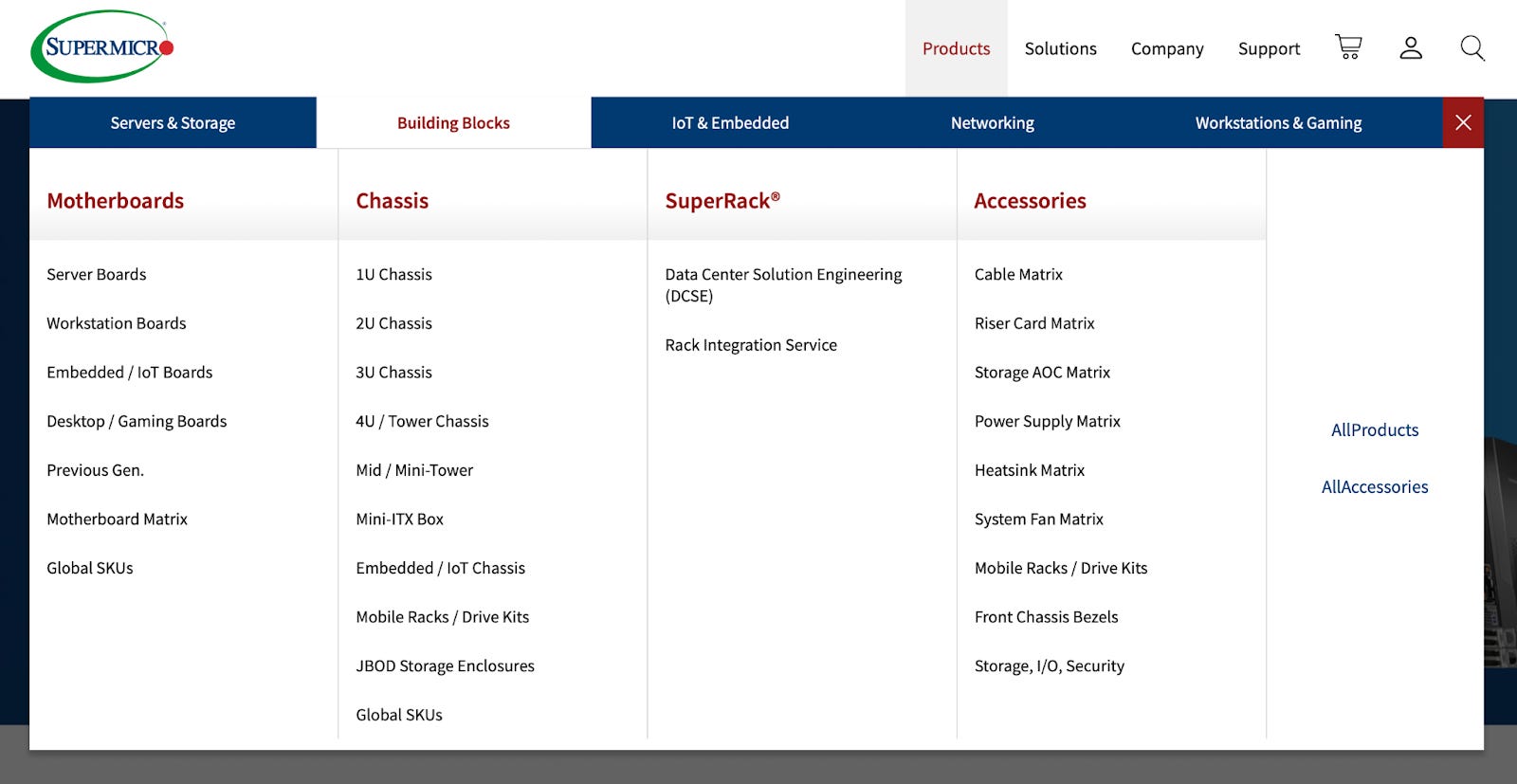Open the Motherboards heading link

pos(115,201)
